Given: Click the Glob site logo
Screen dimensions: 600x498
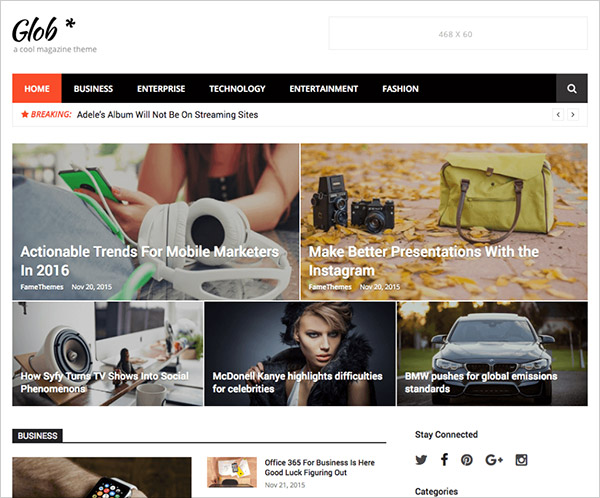Looking at the screenshot, I should click(44, 30).
